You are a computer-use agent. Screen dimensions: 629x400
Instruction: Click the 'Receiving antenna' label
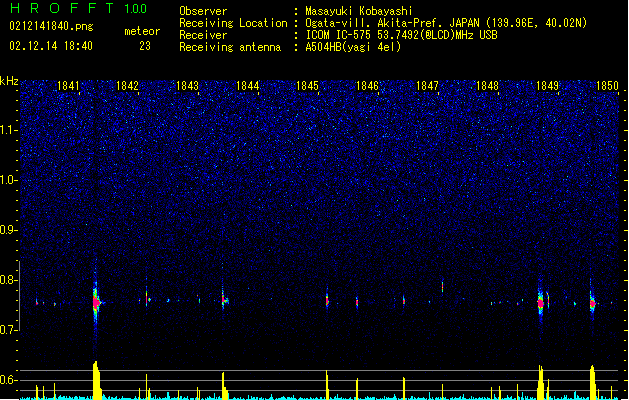tap(230, 47)
